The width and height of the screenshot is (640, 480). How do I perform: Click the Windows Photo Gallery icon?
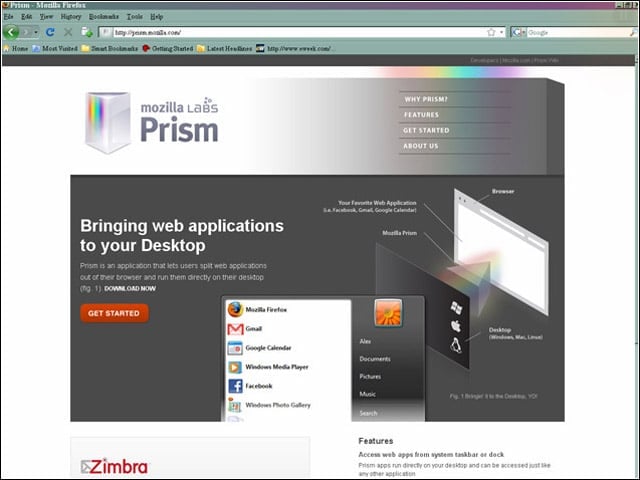[x=235, y=404]
